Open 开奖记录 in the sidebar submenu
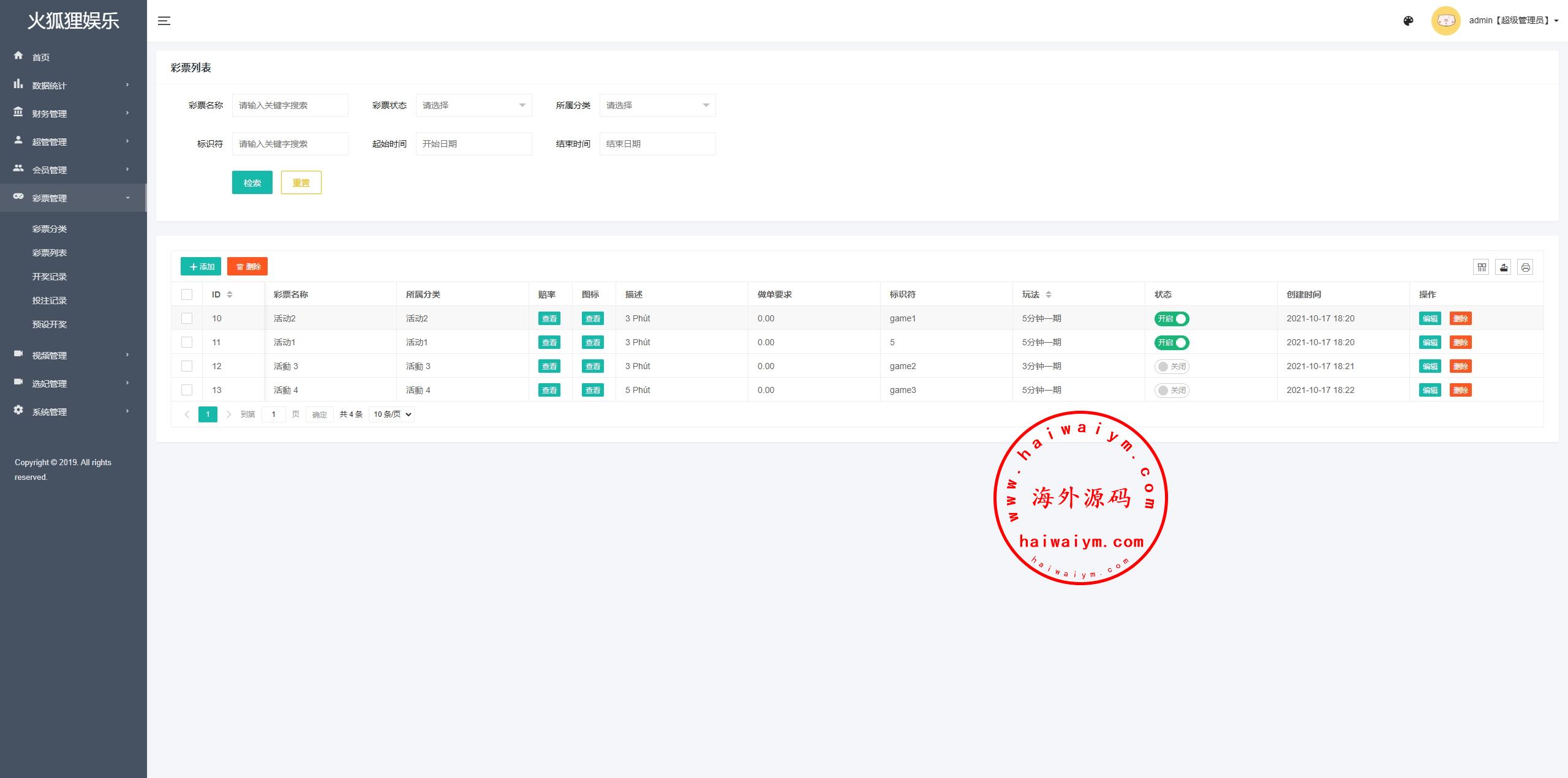Screen dimensions: 1568x778 coord(50,277)
